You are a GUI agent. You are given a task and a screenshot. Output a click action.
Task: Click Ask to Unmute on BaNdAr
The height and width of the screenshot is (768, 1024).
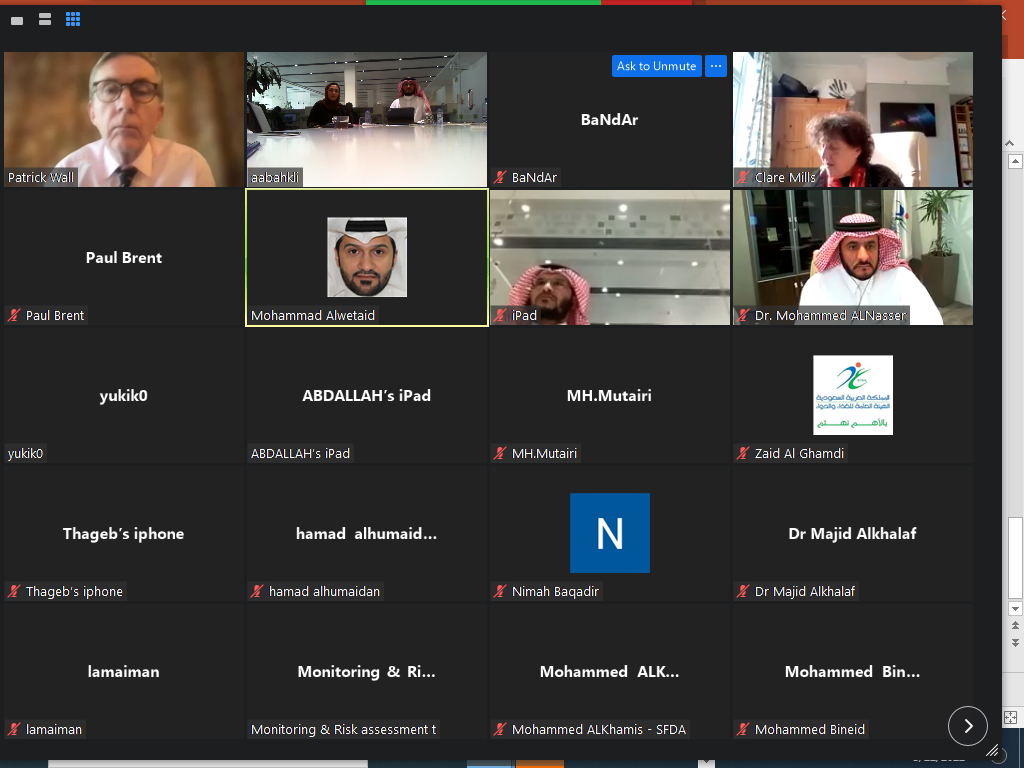[x=656, y=66]
